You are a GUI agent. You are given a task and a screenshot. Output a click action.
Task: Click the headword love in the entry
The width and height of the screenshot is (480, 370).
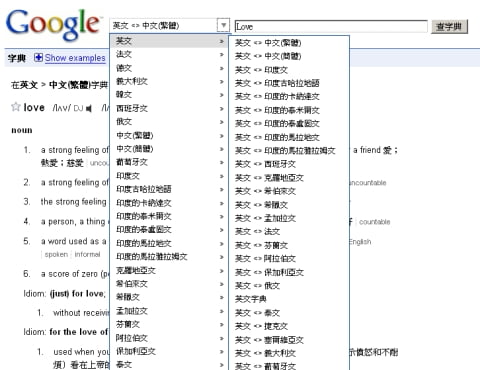pyautogui.click(x=34, y=108)
